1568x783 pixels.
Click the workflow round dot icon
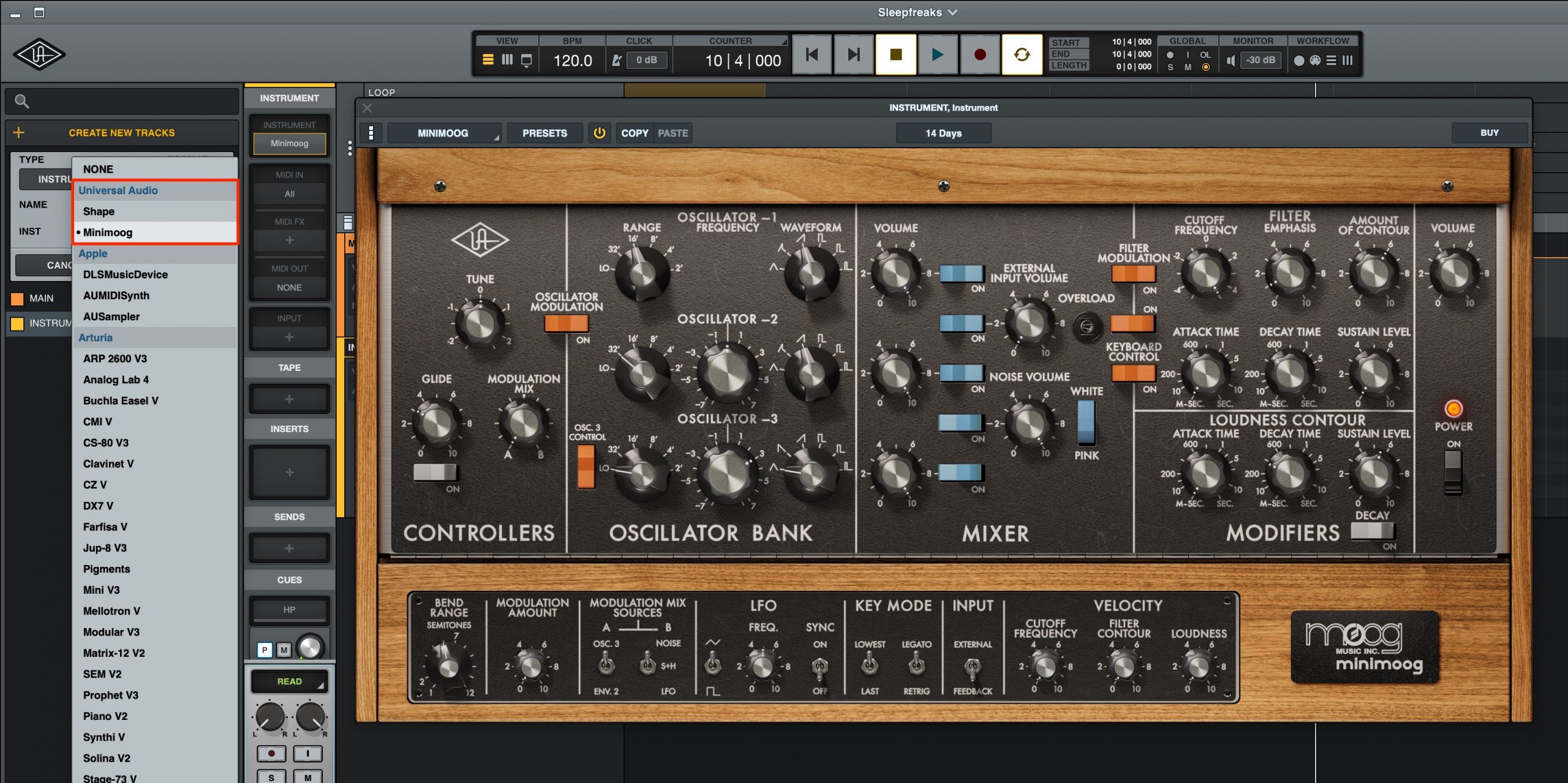(x=1299, y=61)
